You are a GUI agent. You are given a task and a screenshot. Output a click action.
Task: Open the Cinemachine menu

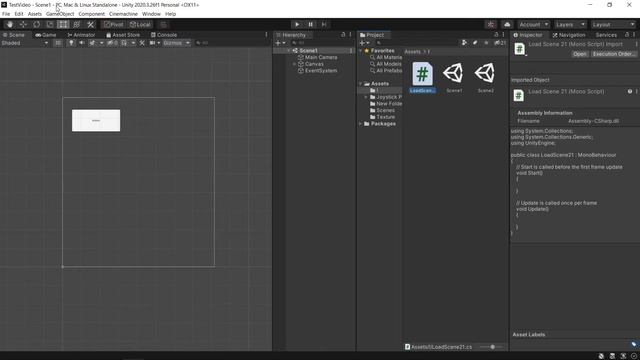click(x=123, y=14)
